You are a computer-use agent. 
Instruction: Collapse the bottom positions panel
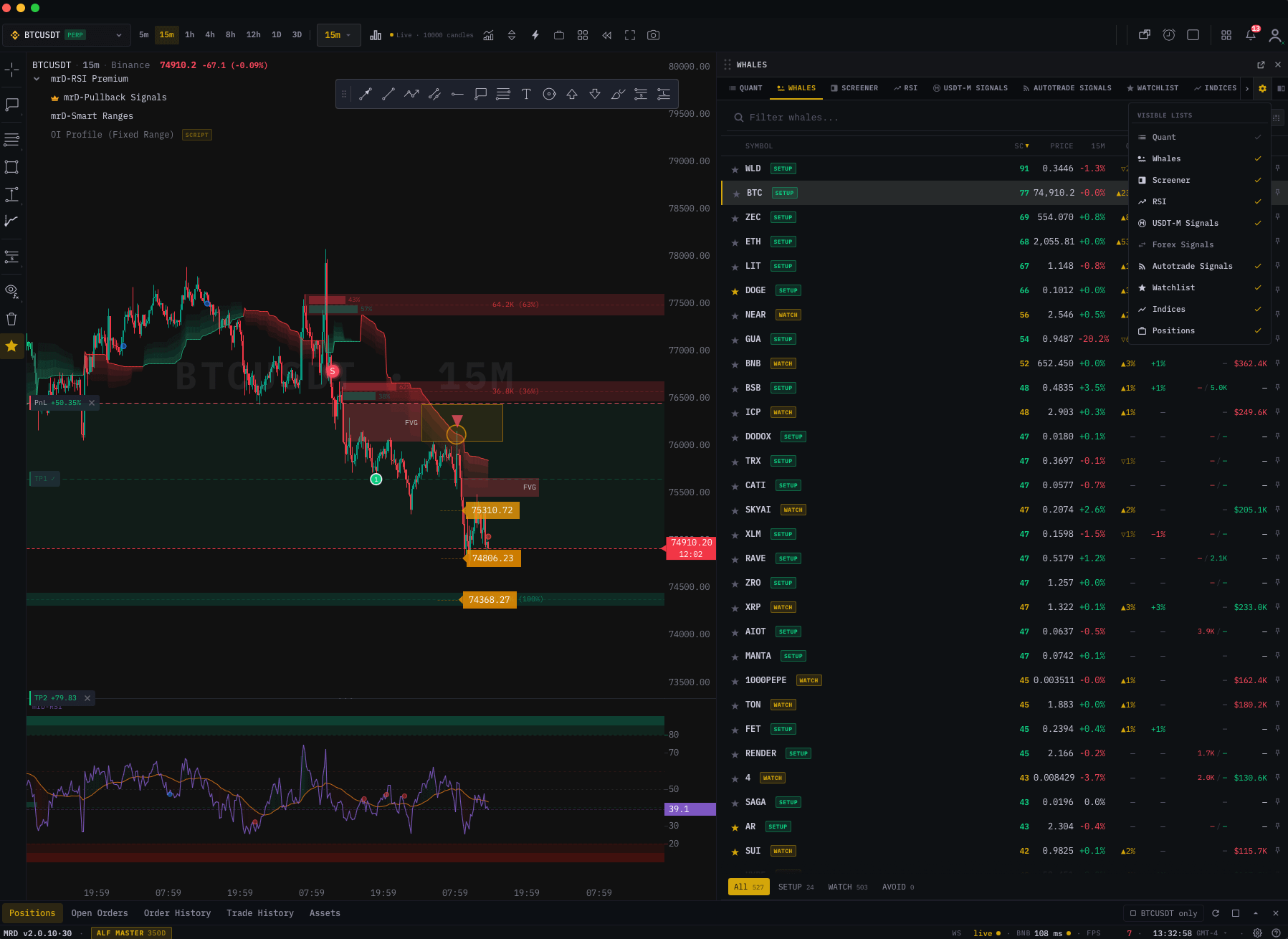pyautogui.click(x=1256, y=913)
